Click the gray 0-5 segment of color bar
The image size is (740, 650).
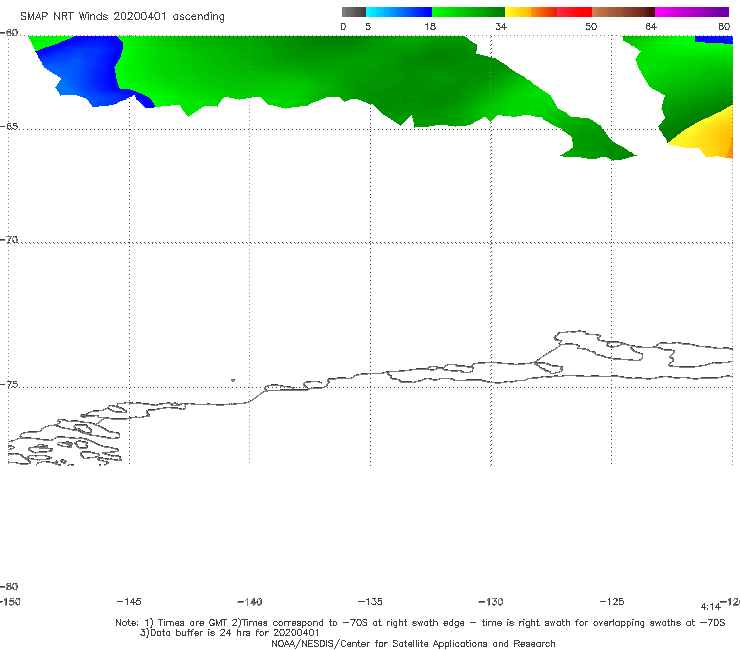354,12
